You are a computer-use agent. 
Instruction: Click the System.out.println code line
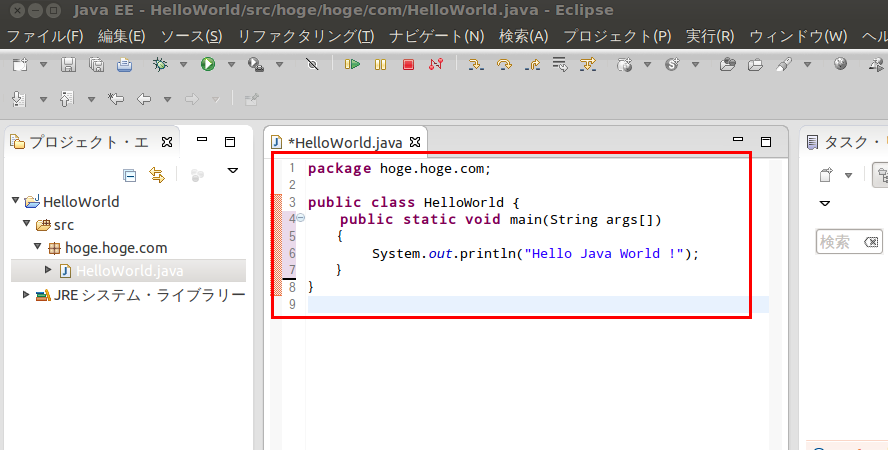pos(535,254)
